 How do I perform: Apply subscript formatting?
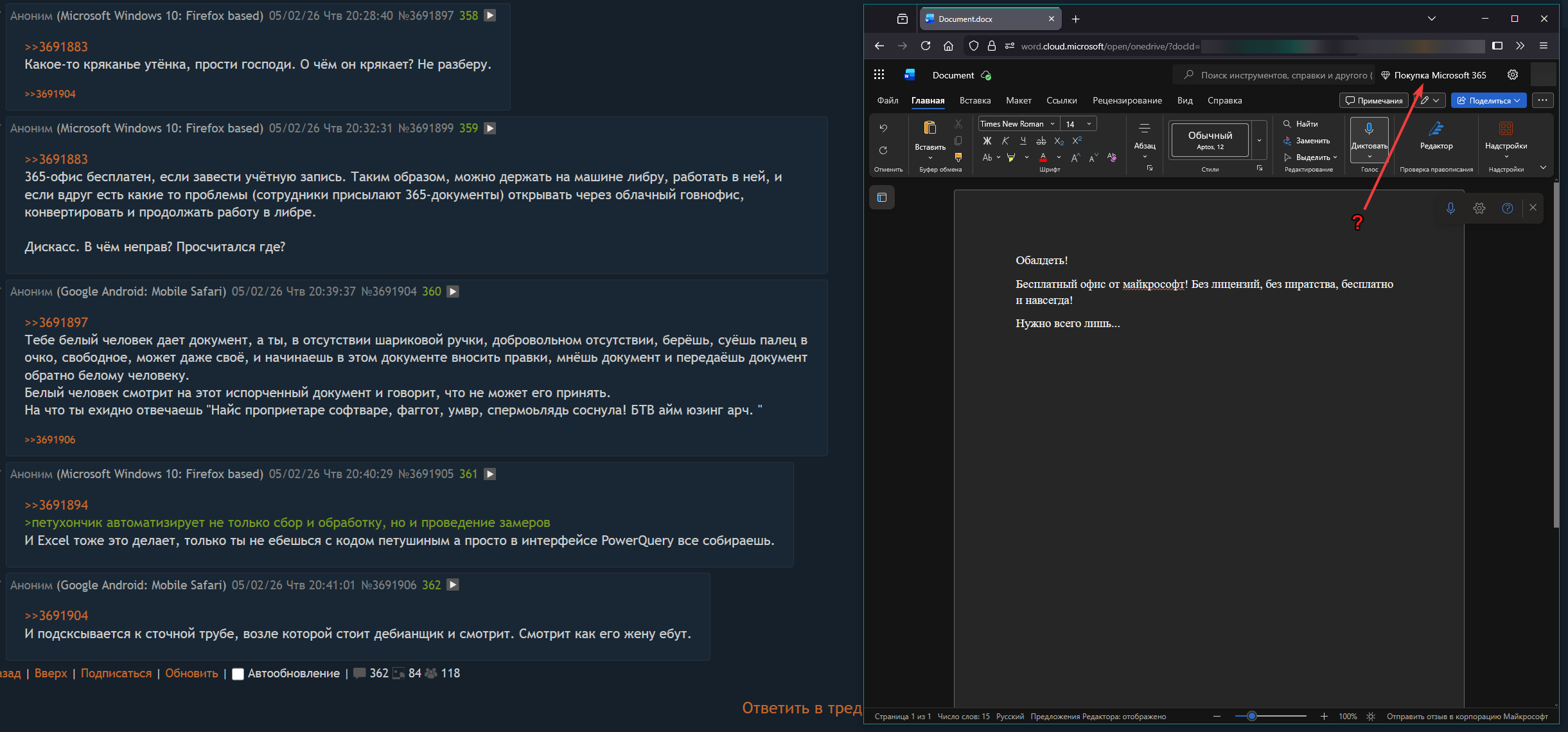tap(1059, 141)
